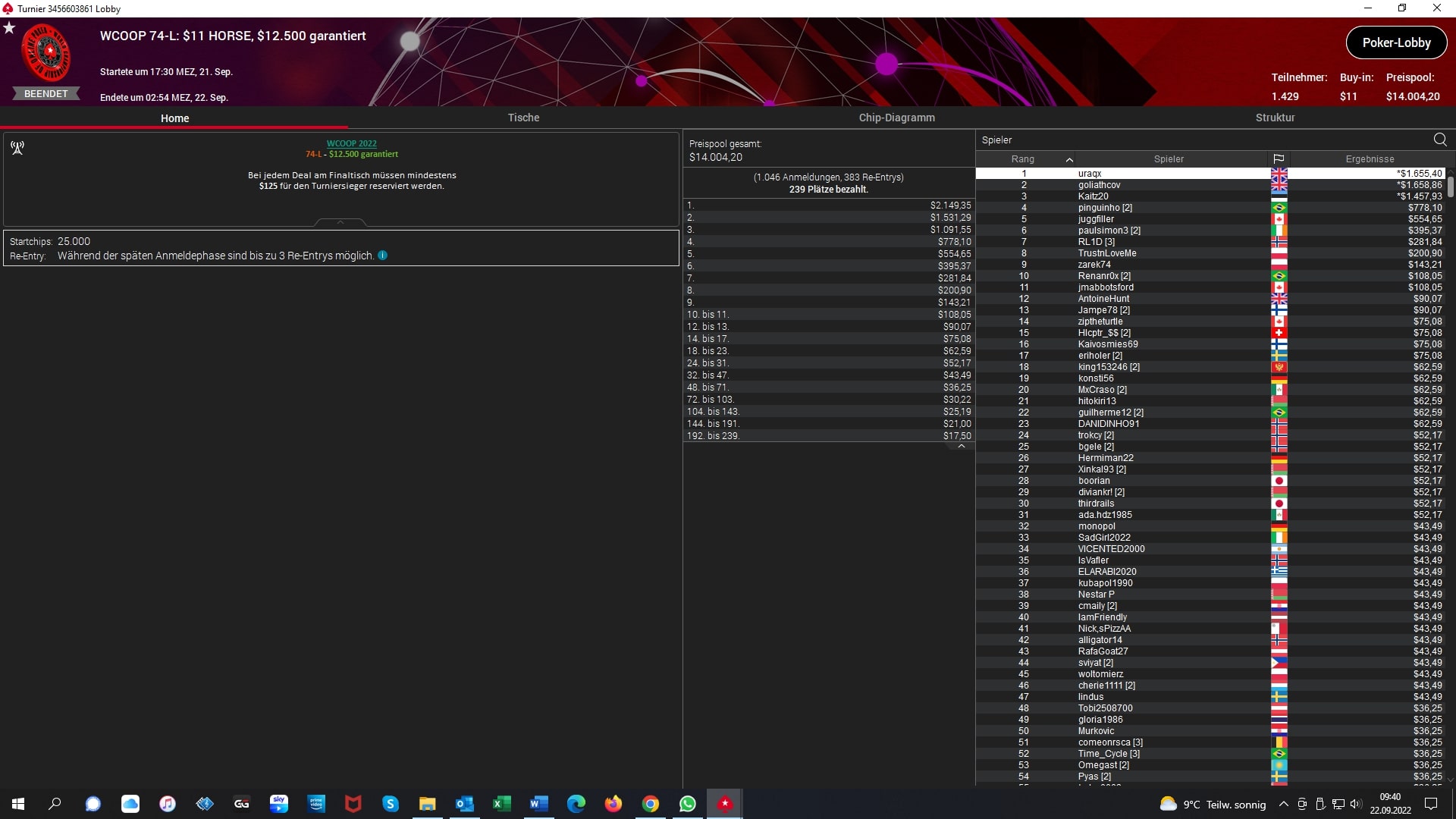Open Sky app from the taskbar
This screenshot has height=819, width=1456.
pyautogui.click(x=279, y=804)
